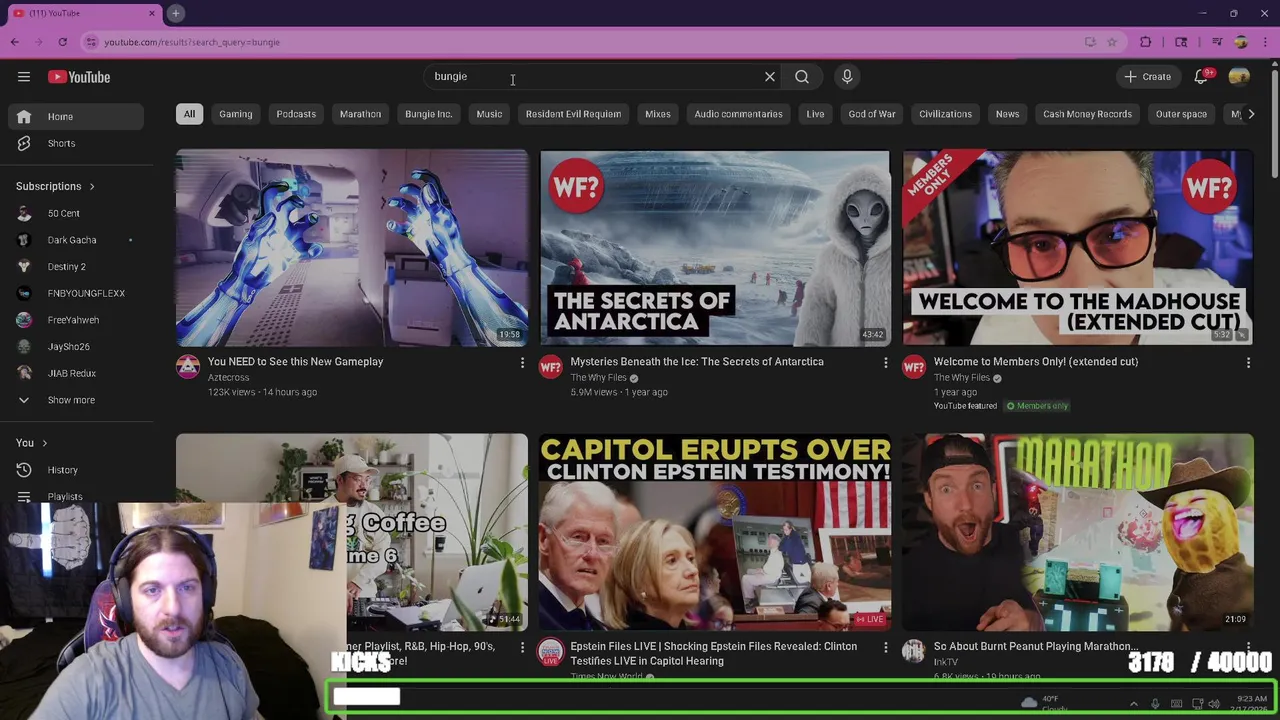Image resolution: width=1280 pixels, height=720 pixels.
Task: Open options menu for Welcome to Members Only video
Action: point(1248,362)
